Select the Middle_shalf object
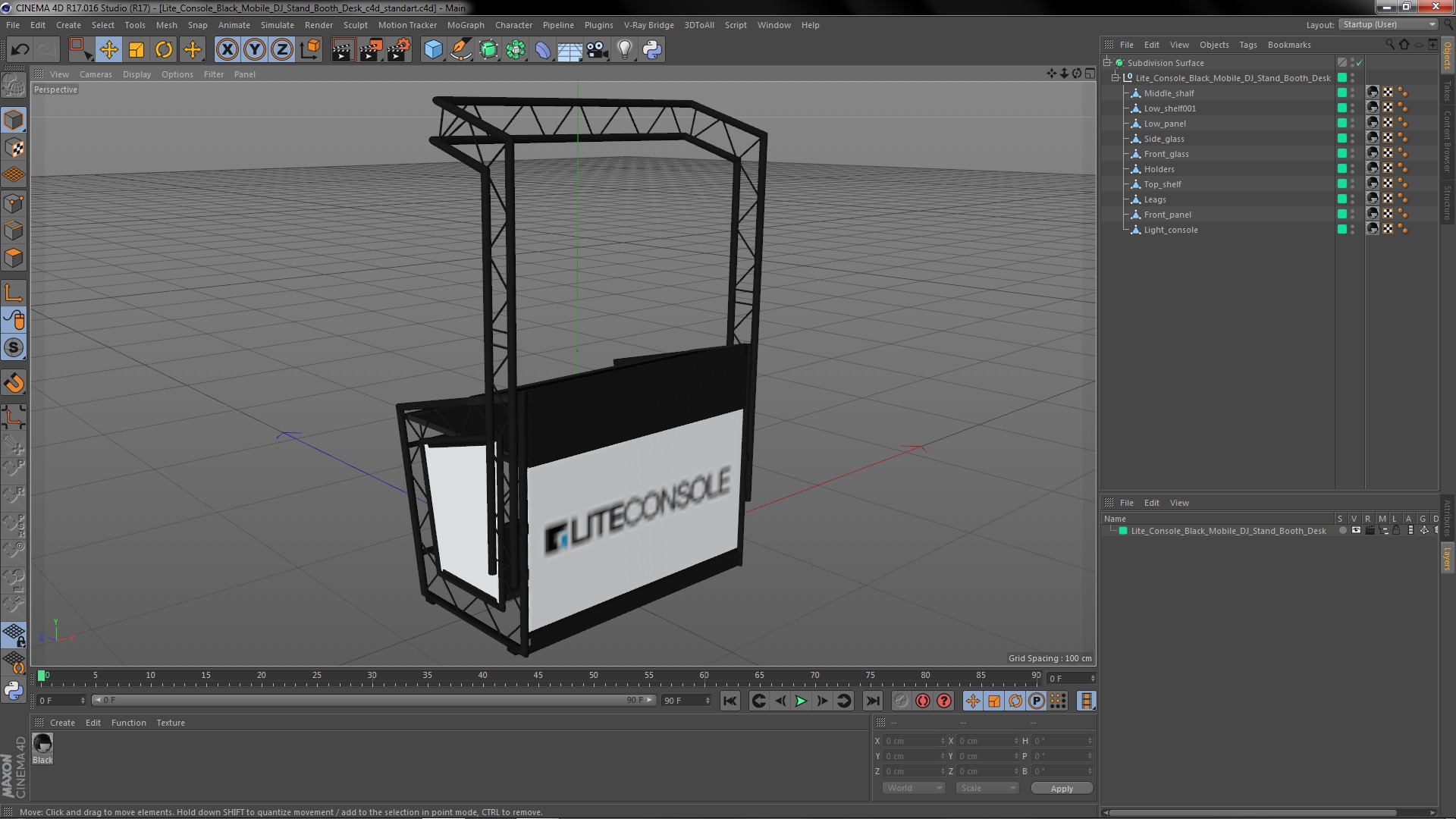Viewport: 1456px width, 819px height. coord(1169,93)
